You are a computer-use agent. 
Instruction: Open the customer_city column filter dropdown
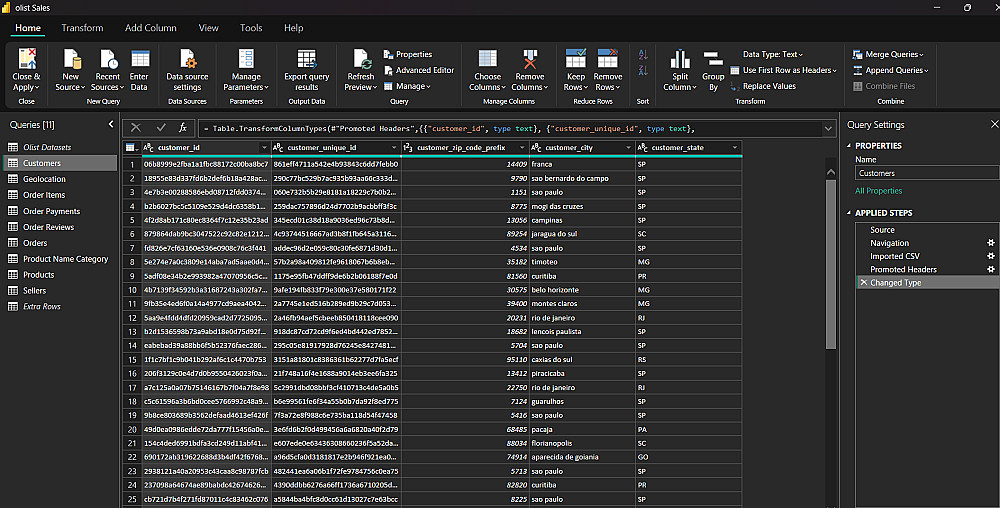click(x=626, y=148)
